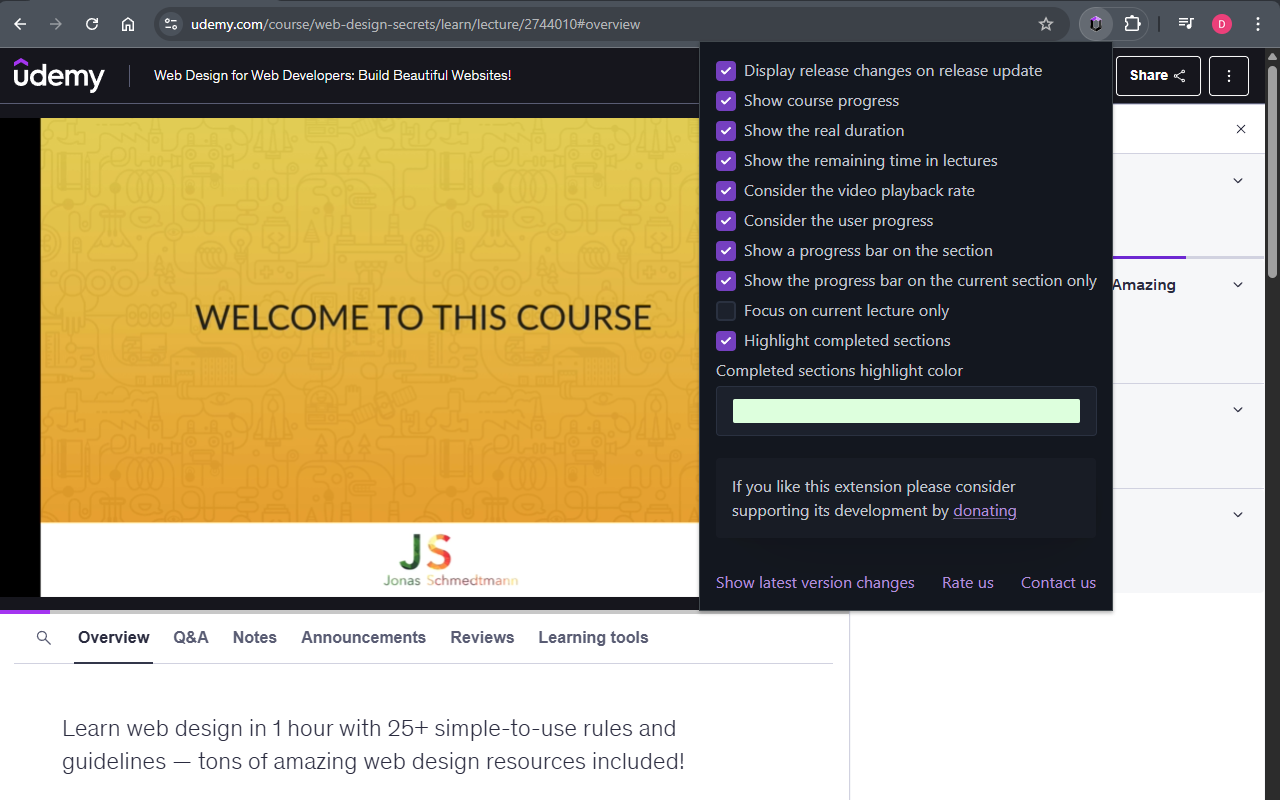Screen dimensions: 1280x800
Task: Close the course content sidebar
Action: point(1241,129)
